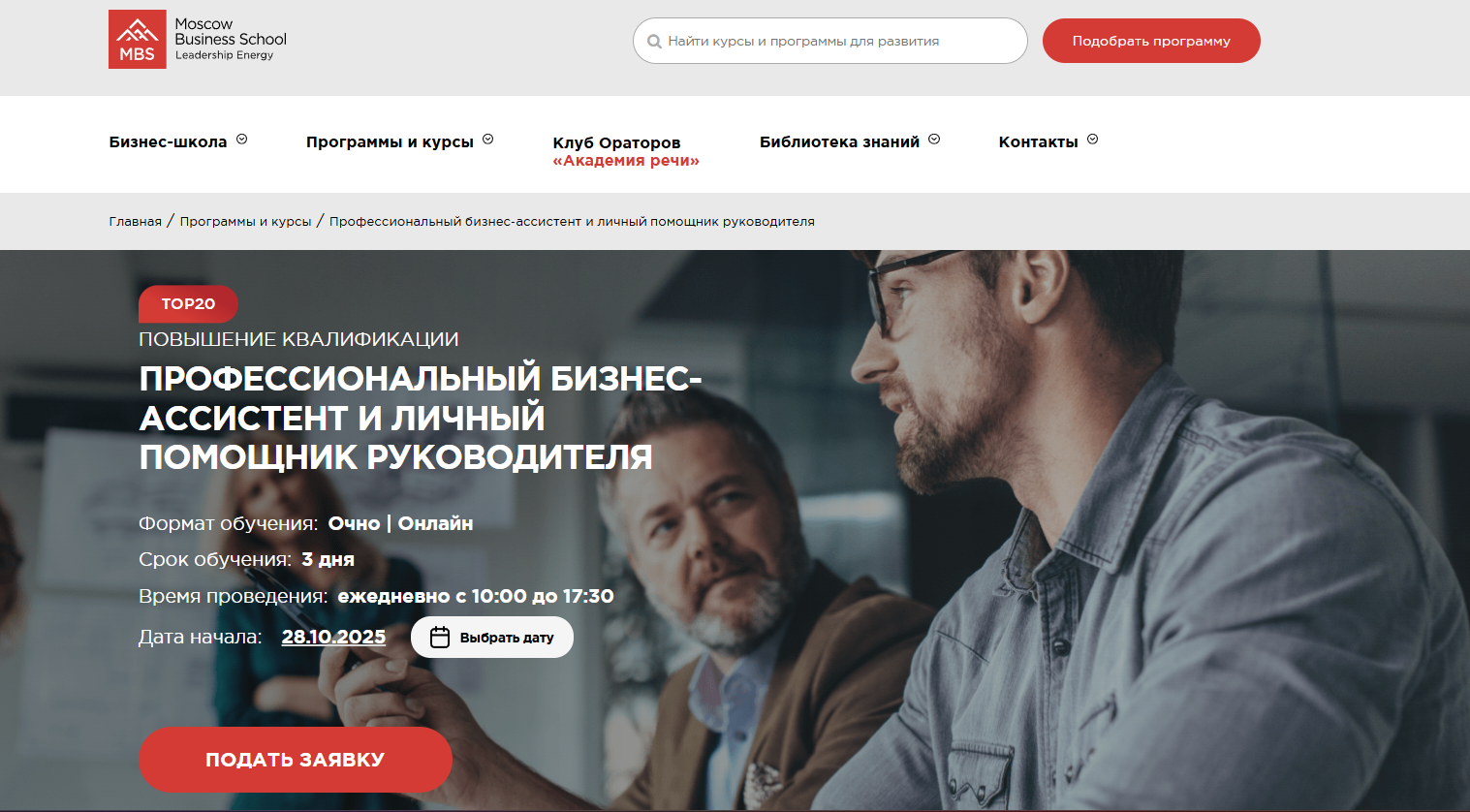Image resolution: width=1470 pixels, height=812 pixels.
Task: Click the search magnifier icon
Action: pyautogui.click(x=654, y=42)
